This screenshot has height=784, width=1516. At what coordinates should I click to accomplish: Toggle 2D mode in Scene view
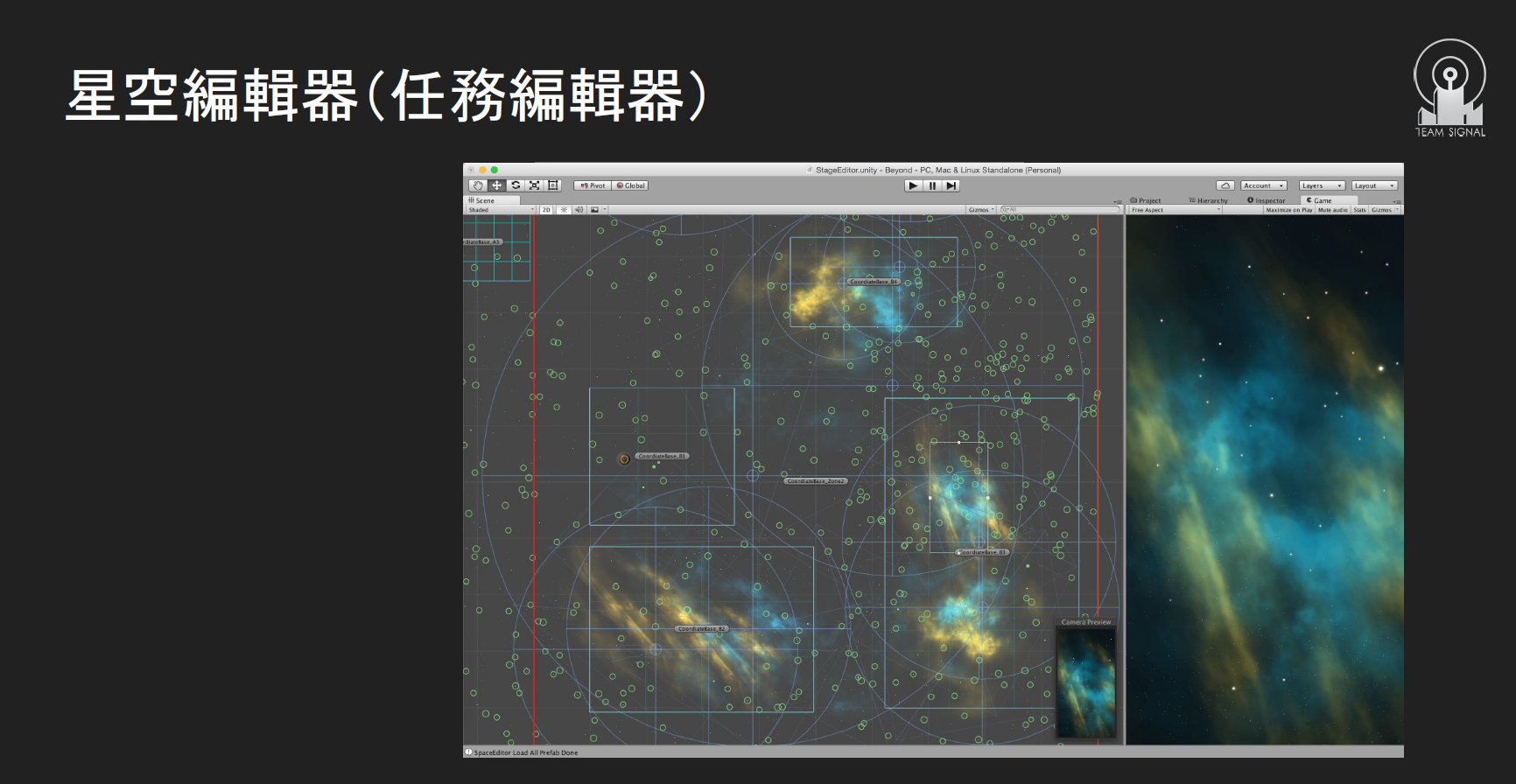pyautogui.click(x=546, y=210)
